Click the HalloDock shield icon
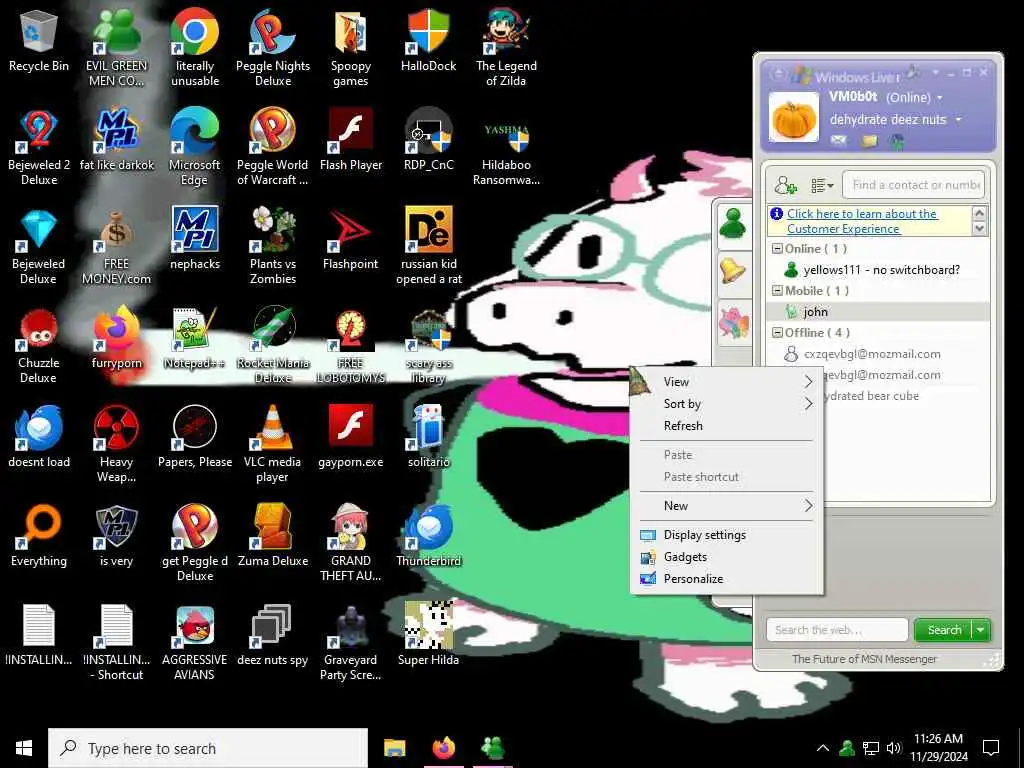Image resolution: width=1024 pixels, height=768 pixels. [428, 40]
